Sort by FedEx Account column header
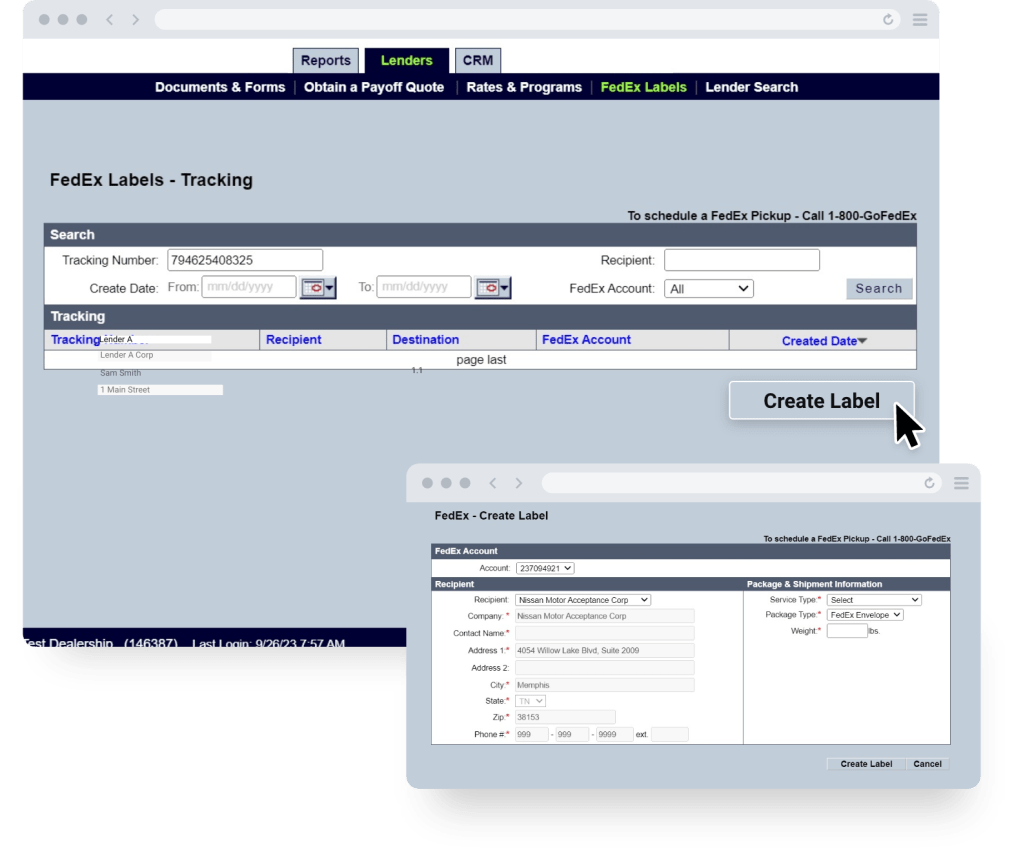1023x865 pixels. point(586,340)
